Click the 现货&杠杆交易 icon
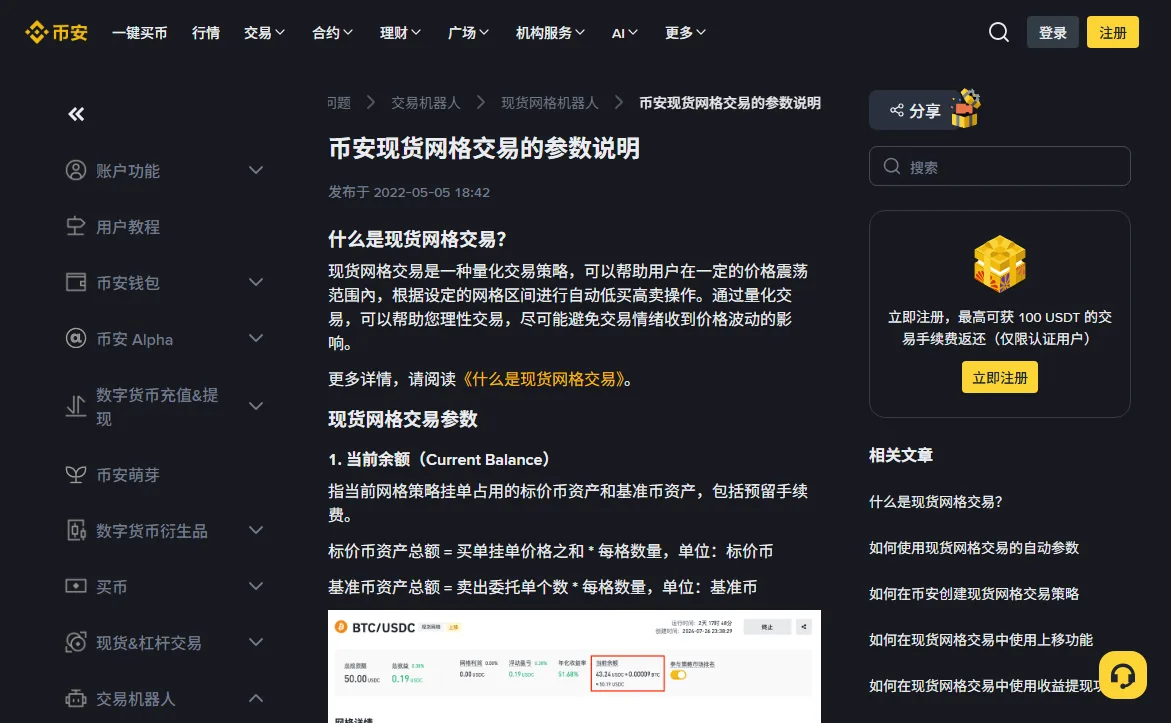The height and width of the screenshot is (723, 1171). 76,642
